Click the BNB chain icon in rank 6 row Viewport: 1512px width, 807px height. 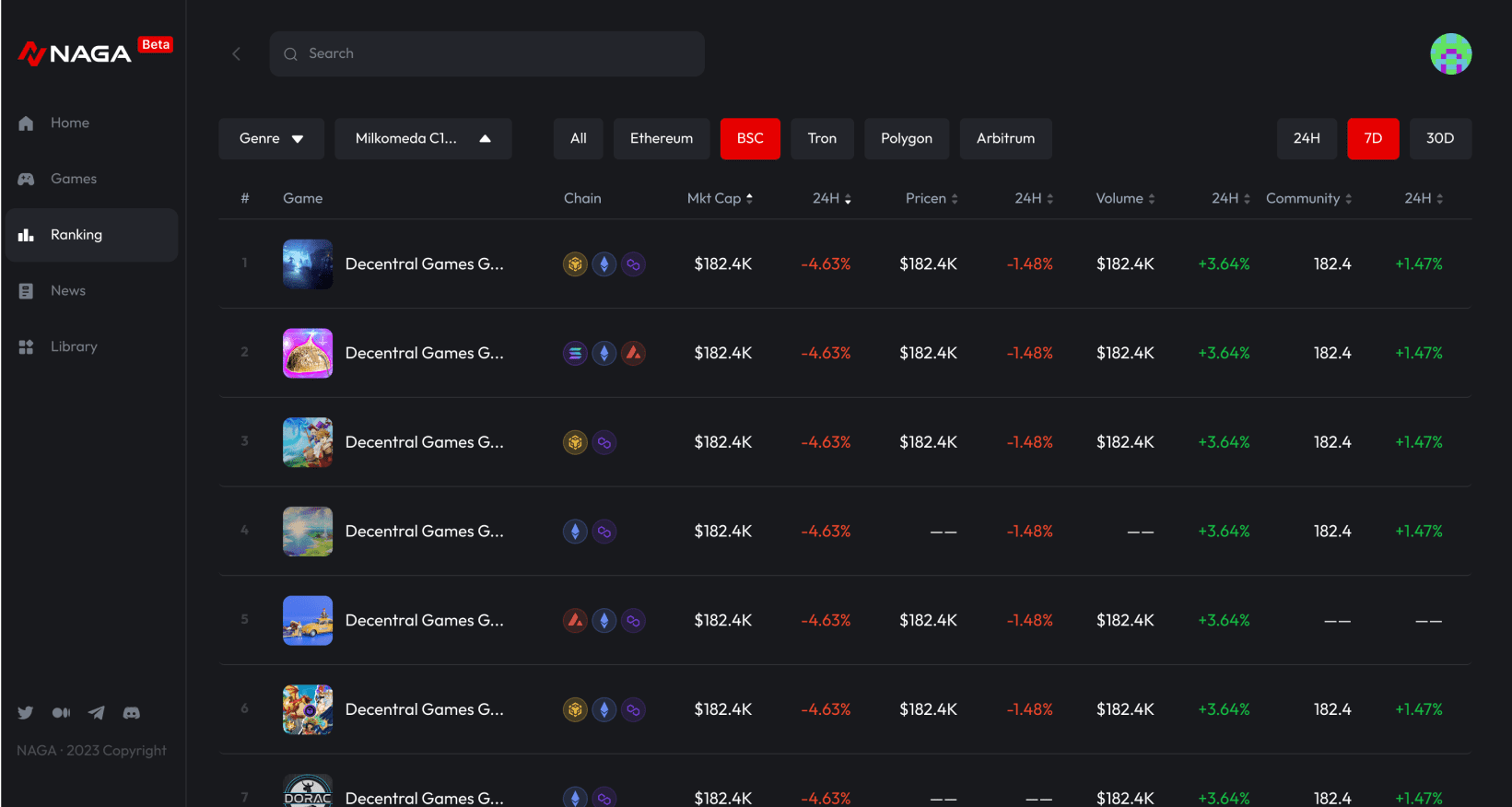[575, 709]
